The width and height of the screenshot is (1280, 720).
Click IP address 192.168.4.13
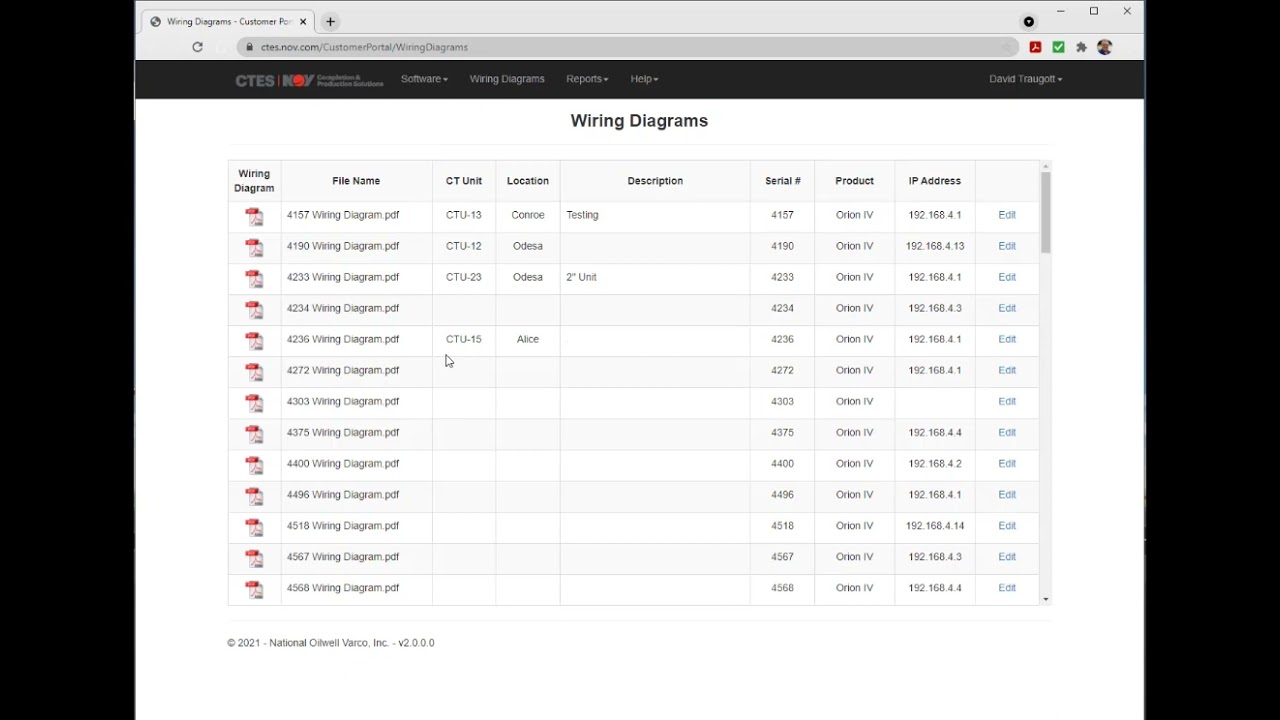pos(935,246)
